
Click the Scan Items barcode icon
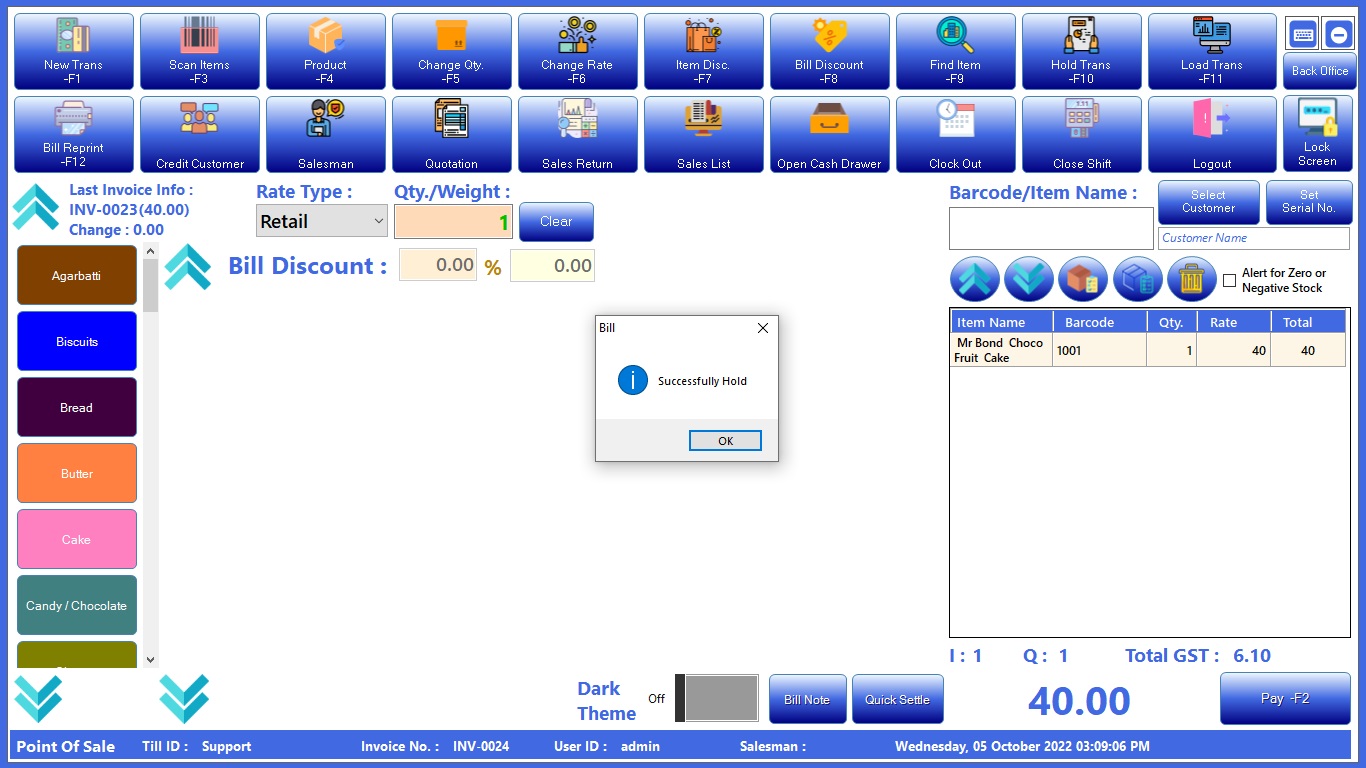coord(199,51)
